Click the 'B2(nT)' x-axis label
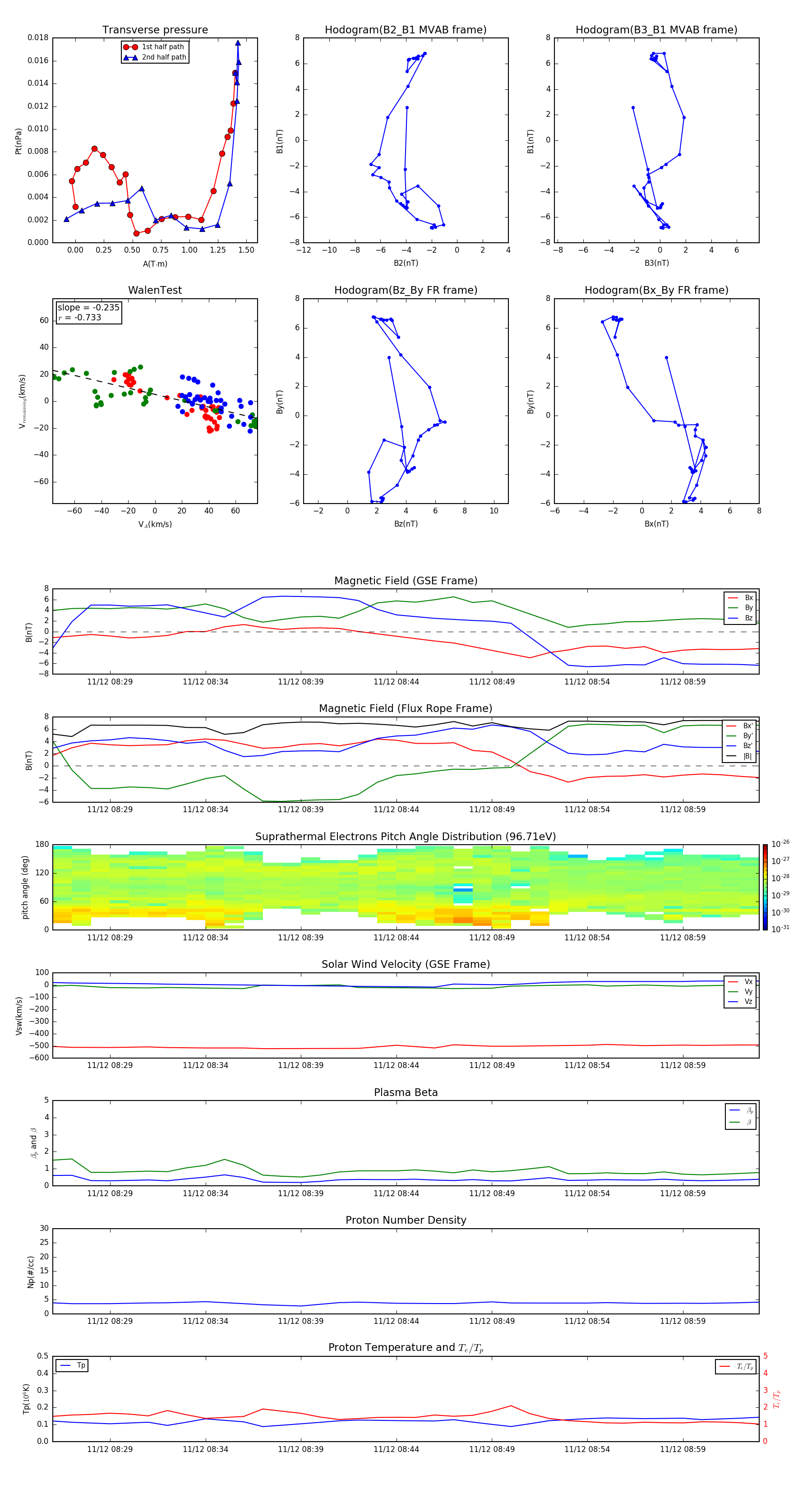 pyautogui.click(x=406, y=263)
